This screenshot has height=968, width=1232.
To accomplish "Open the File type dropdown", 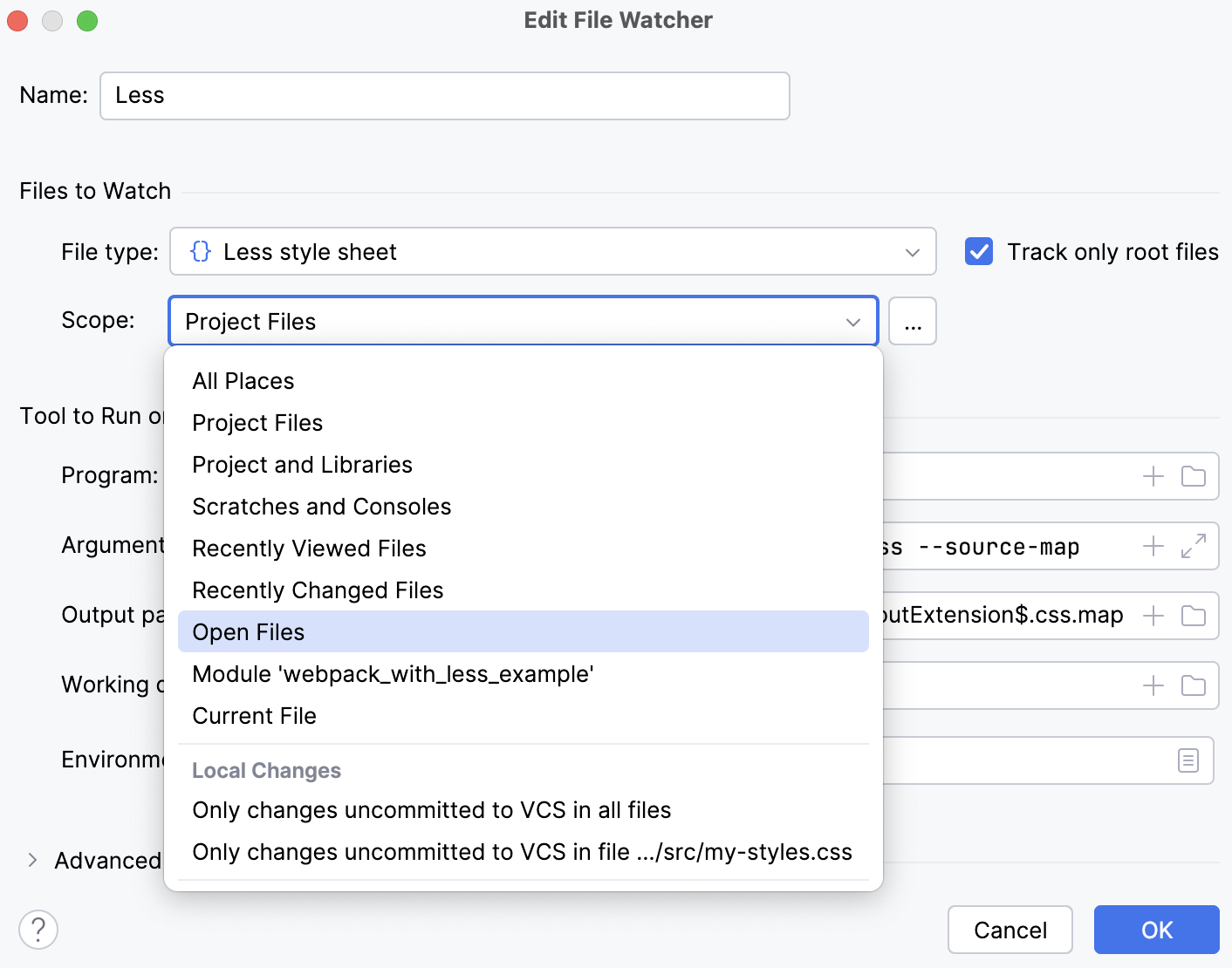I will click(913, 251).
